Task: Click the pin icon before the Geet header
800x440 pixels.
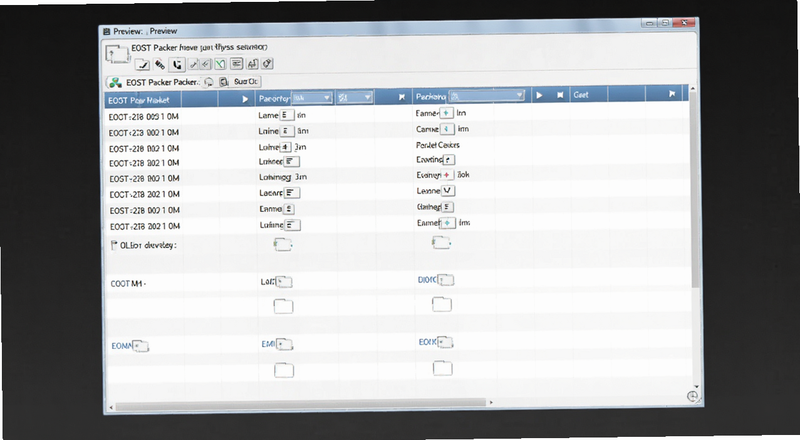Action: [560, 95]
